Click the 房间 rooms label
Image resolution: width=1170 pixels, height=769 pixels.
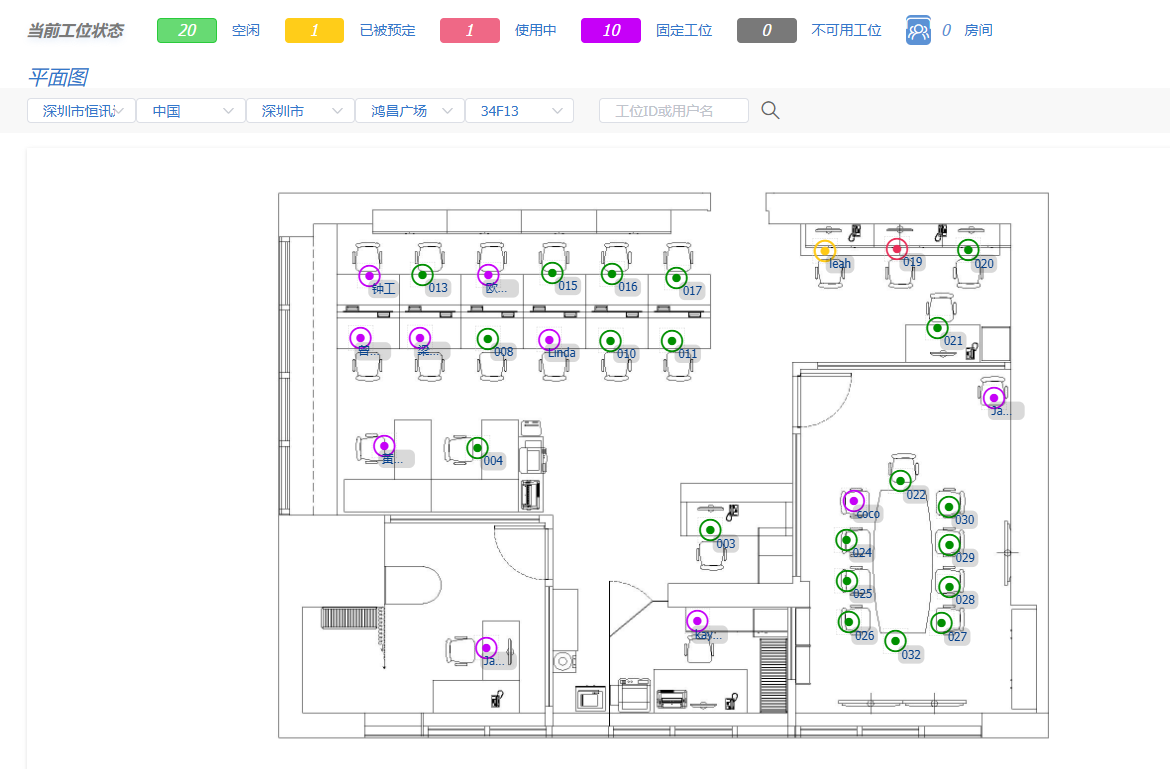click(x=978, y=31)
